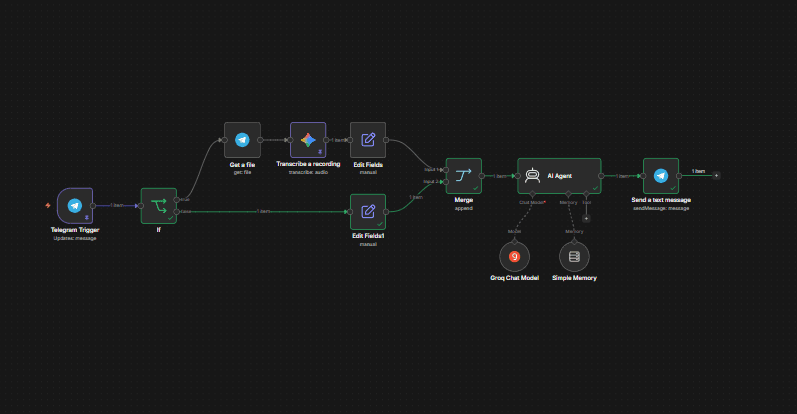This screenshot has width=797, height=414.
Task: Click the AI Agent output handle
Action: tap(601, 176)
